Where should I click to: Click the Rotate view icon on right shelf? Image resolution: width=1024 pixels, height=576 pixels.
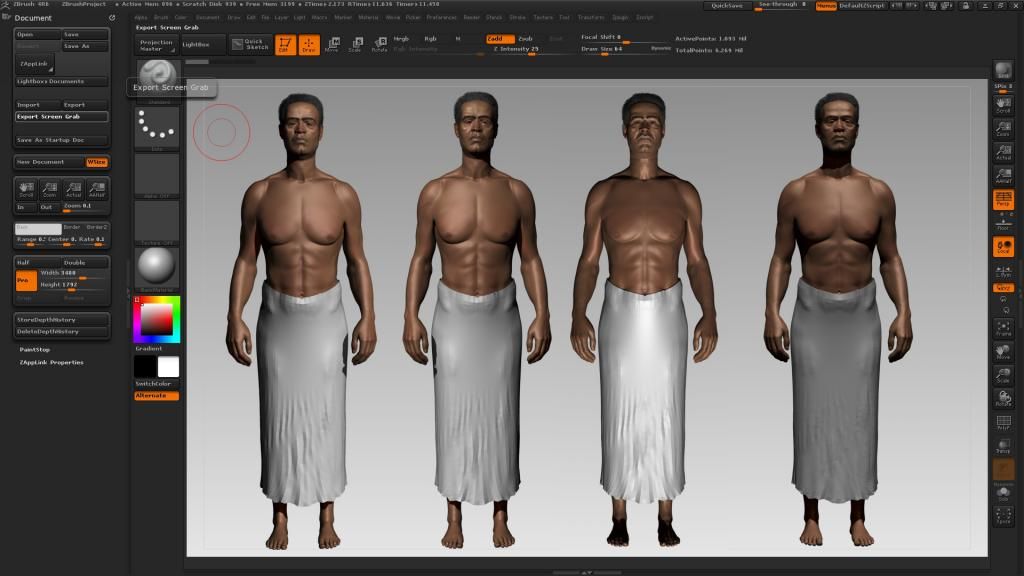(1003, 399)
